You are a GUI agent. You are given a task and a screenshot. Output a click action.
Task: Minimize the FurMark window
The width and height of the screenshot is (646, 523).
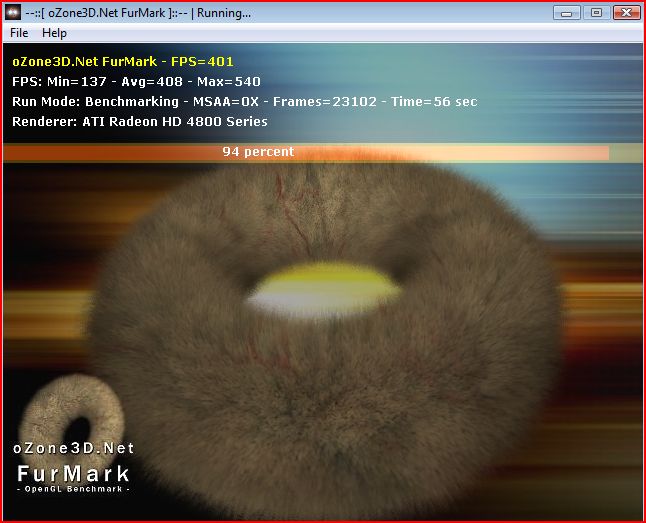pos(566,13)
